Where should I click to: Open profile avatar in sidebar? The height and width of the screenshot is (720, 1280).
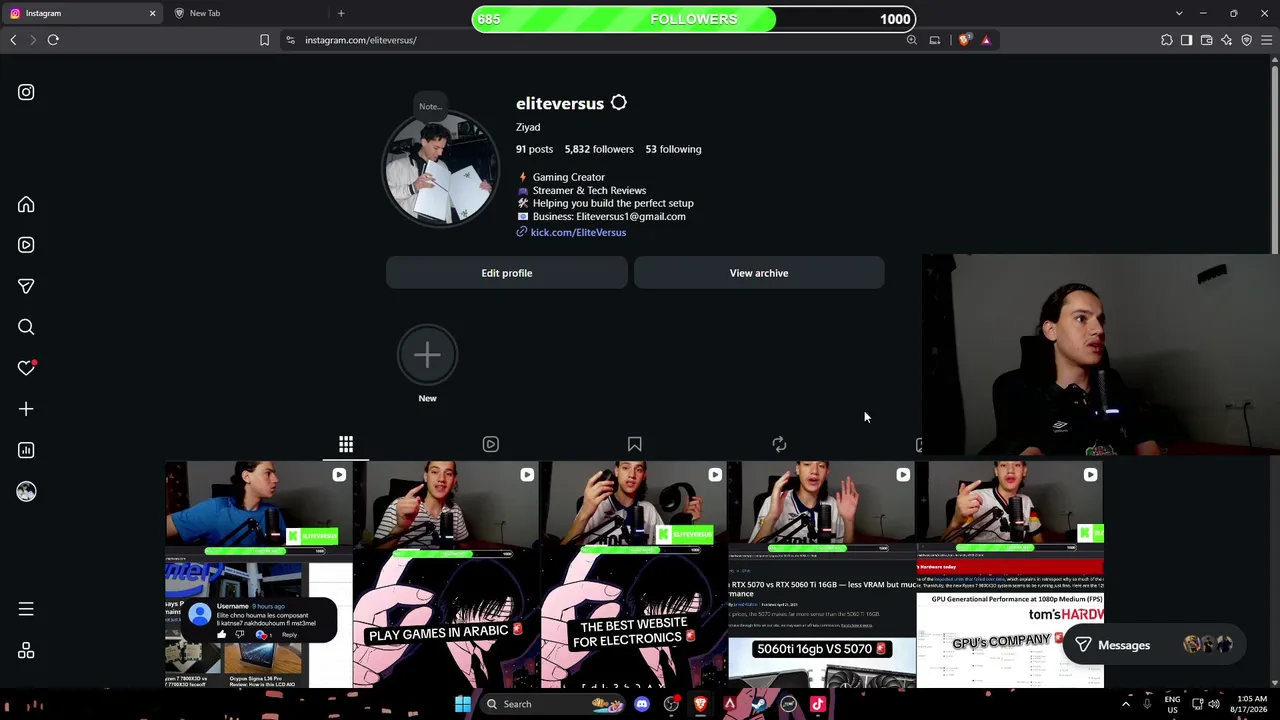click(x=26, y=491)
